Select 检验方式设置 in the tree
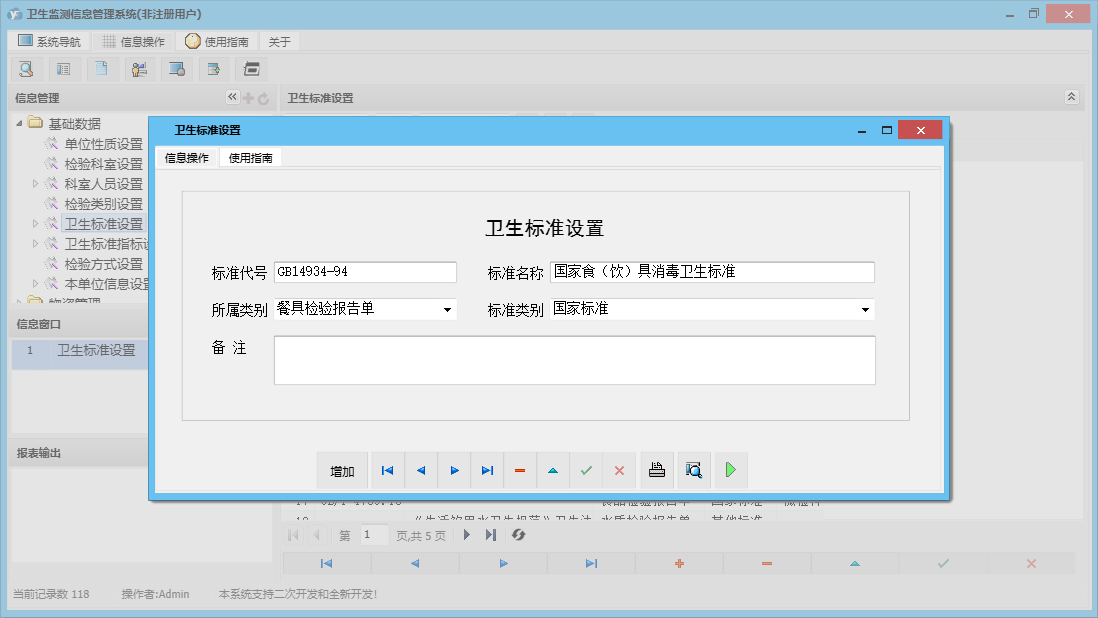This screenshot has width=1098, height=618. 103,264
